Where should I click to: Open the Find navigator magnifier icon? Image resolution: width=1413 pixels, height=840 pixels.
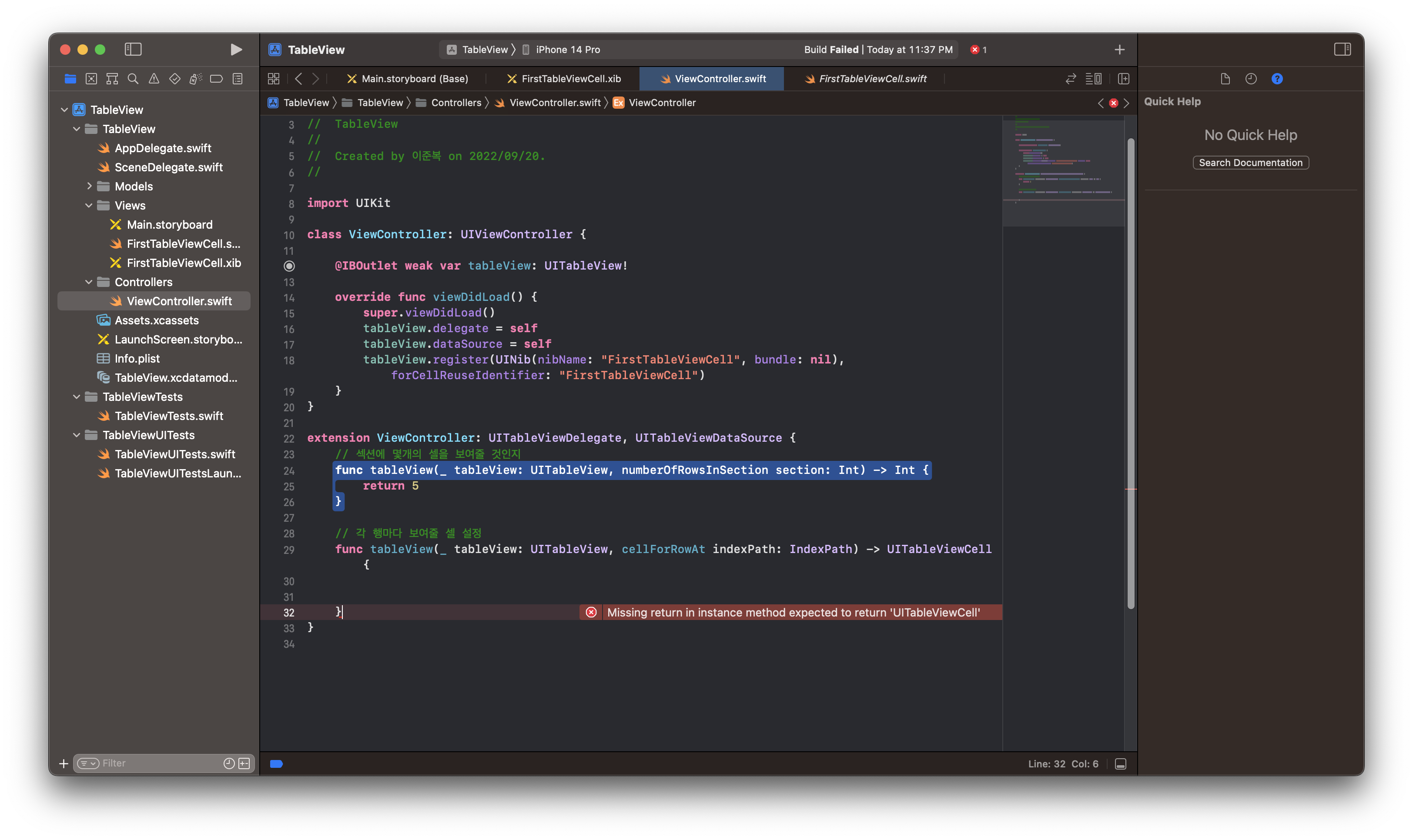tap(133, 79)
